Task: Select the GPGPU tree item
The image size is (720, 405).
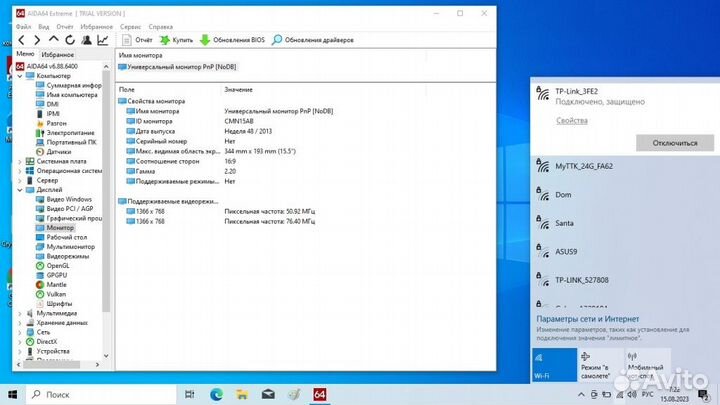Action: pos(52,275)
